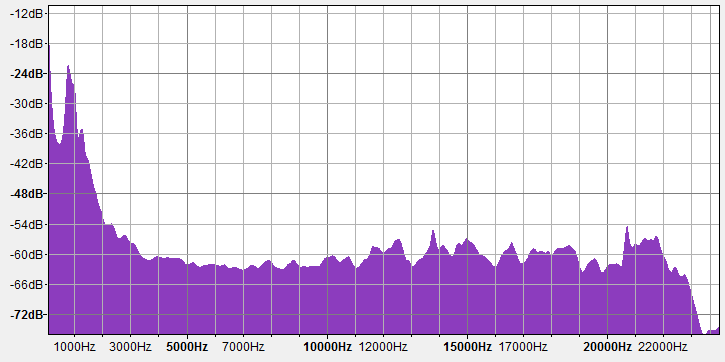The width and height of the screenshot is (725, 362).
Task: Click the 7000Hz frequency label
Action: click(243, 347)
